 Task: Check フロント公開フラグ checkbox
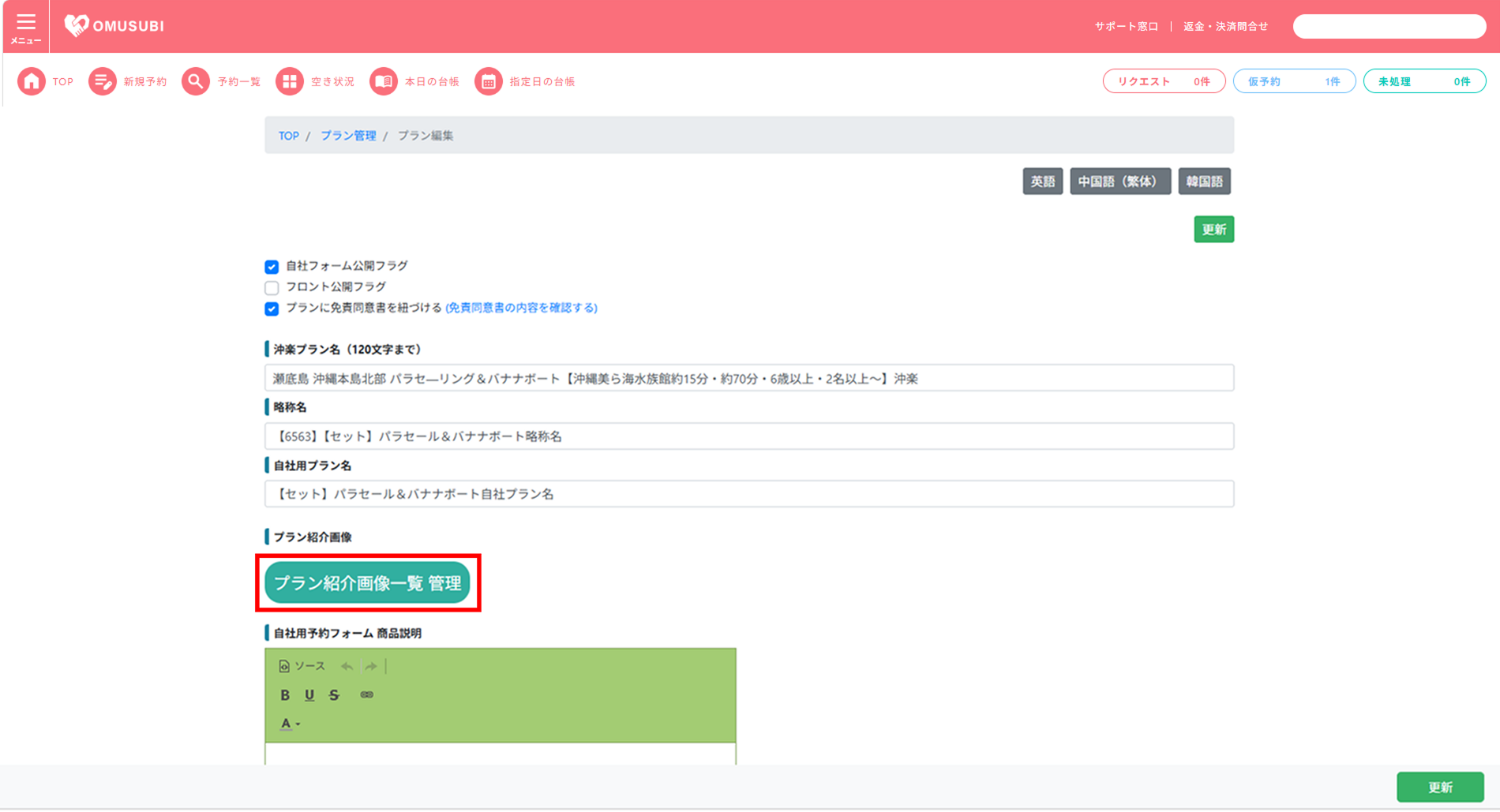tap(272, 287)
